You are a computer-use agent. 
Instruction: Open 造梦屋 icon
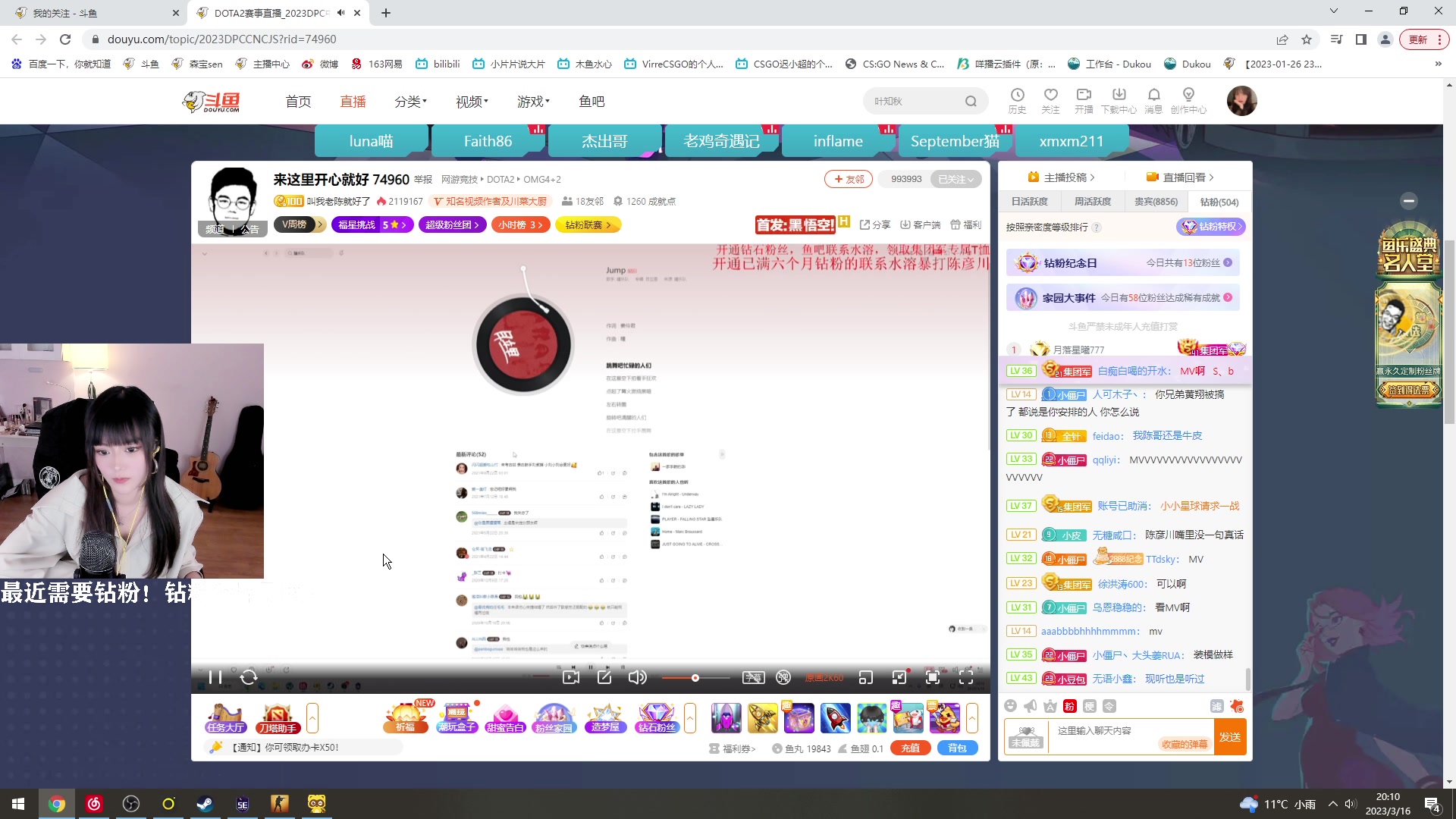(x=605, y=718)
